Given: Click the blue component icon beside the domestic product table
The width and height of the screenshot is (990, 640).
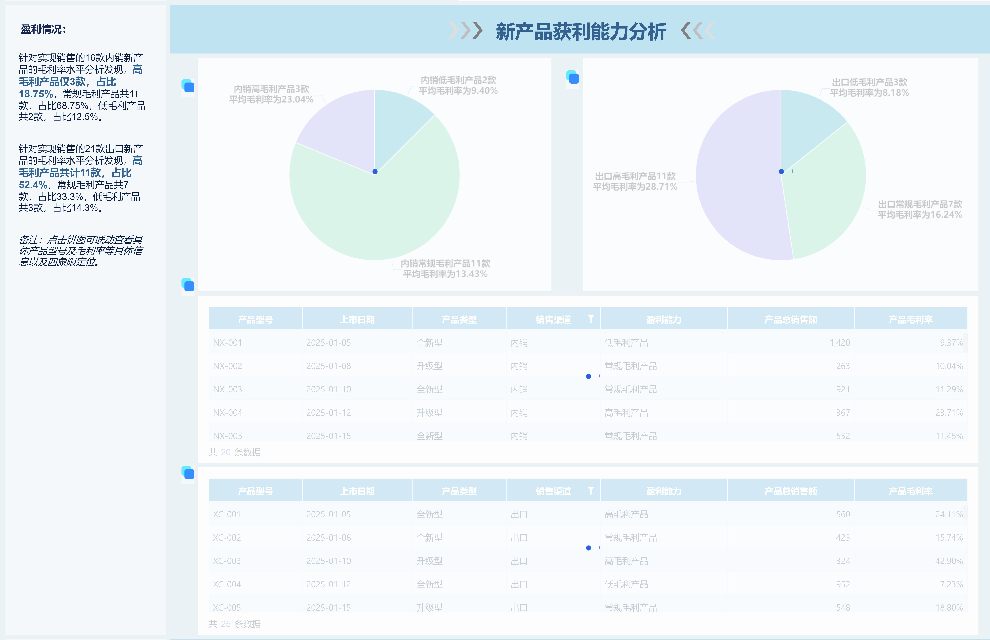Looking at the screenshot, I should coord(187,286).
